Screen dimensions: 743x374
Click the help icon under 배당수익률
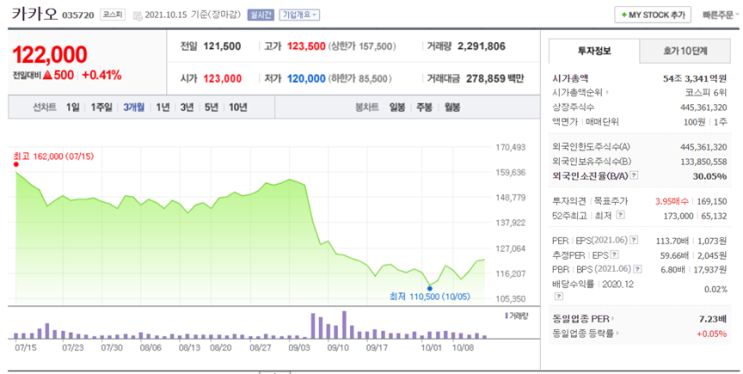559,296
